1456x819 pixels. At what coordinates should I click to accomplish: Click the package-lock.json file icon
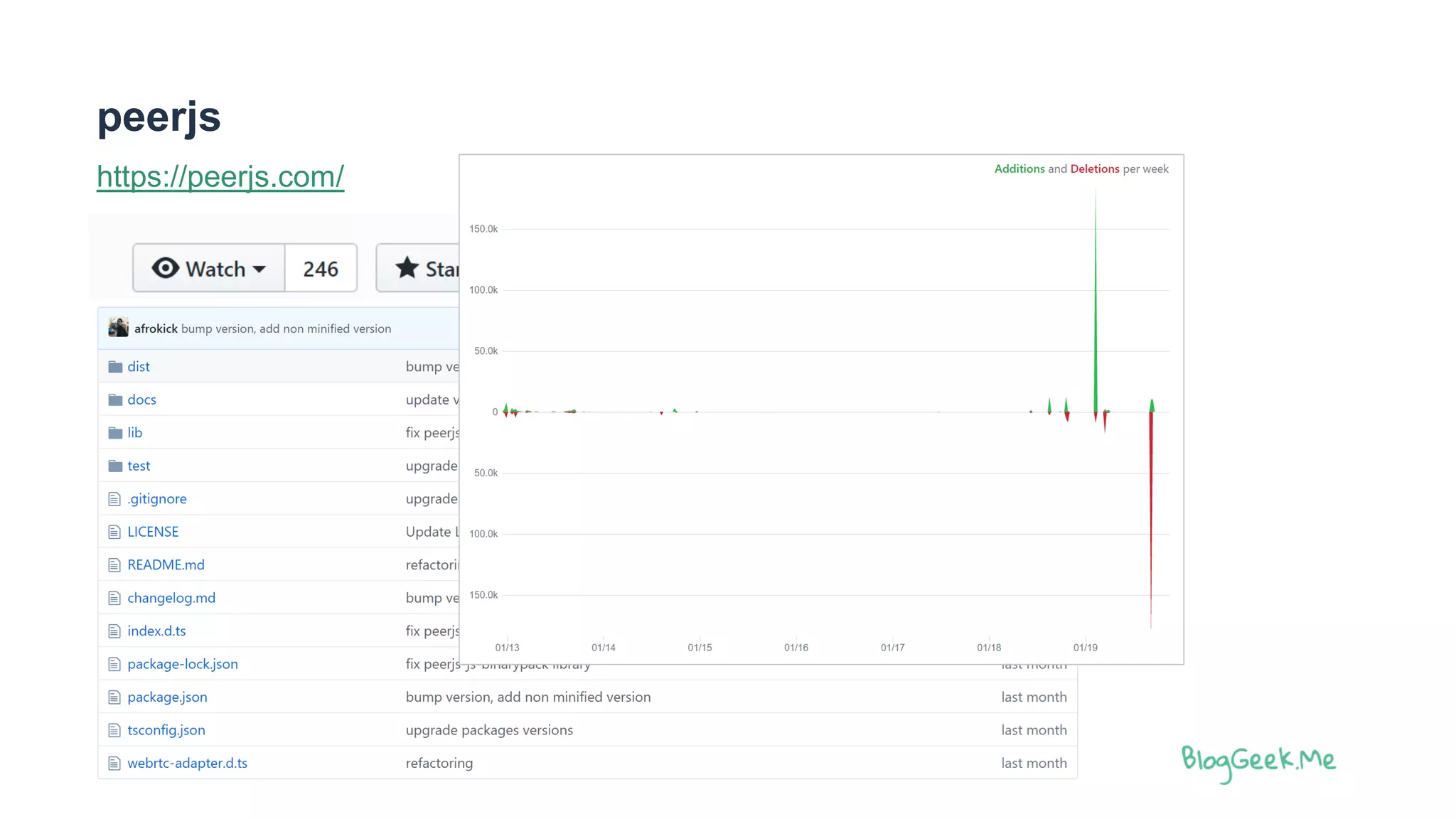(114, 664)
